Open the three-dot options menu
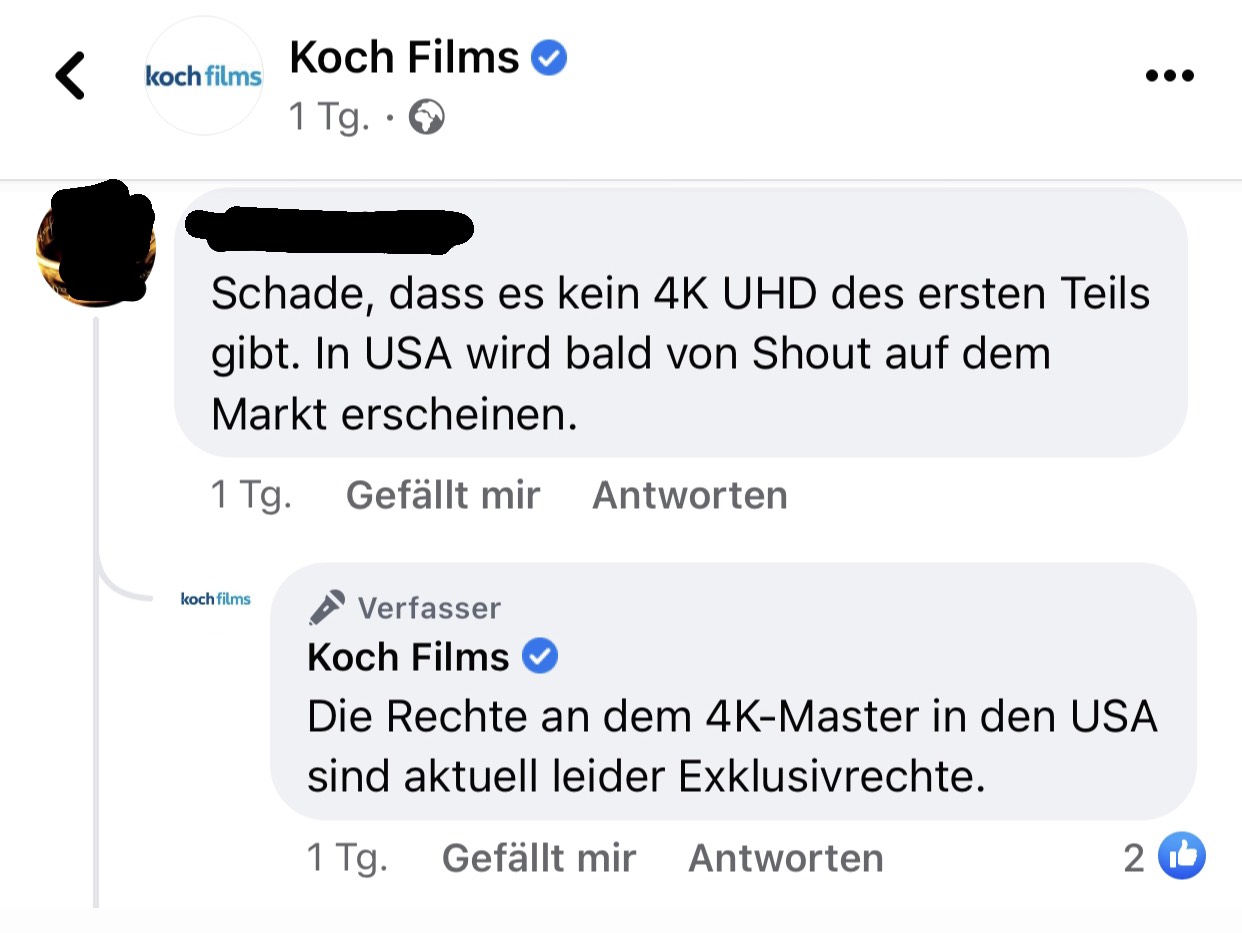 pyautogui.click(x=1169, y=76)
